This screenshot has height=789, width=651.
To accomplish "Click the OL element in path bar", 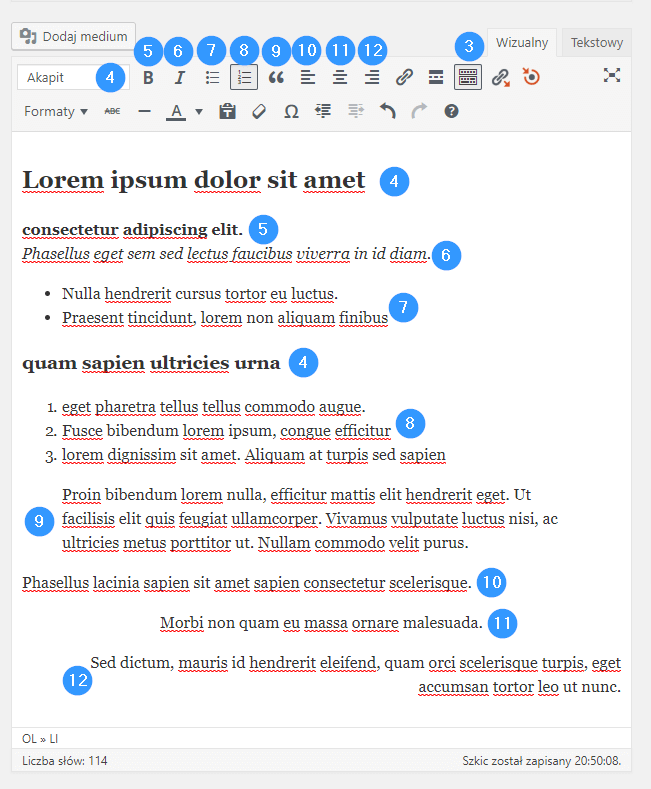I will [29, 739].
